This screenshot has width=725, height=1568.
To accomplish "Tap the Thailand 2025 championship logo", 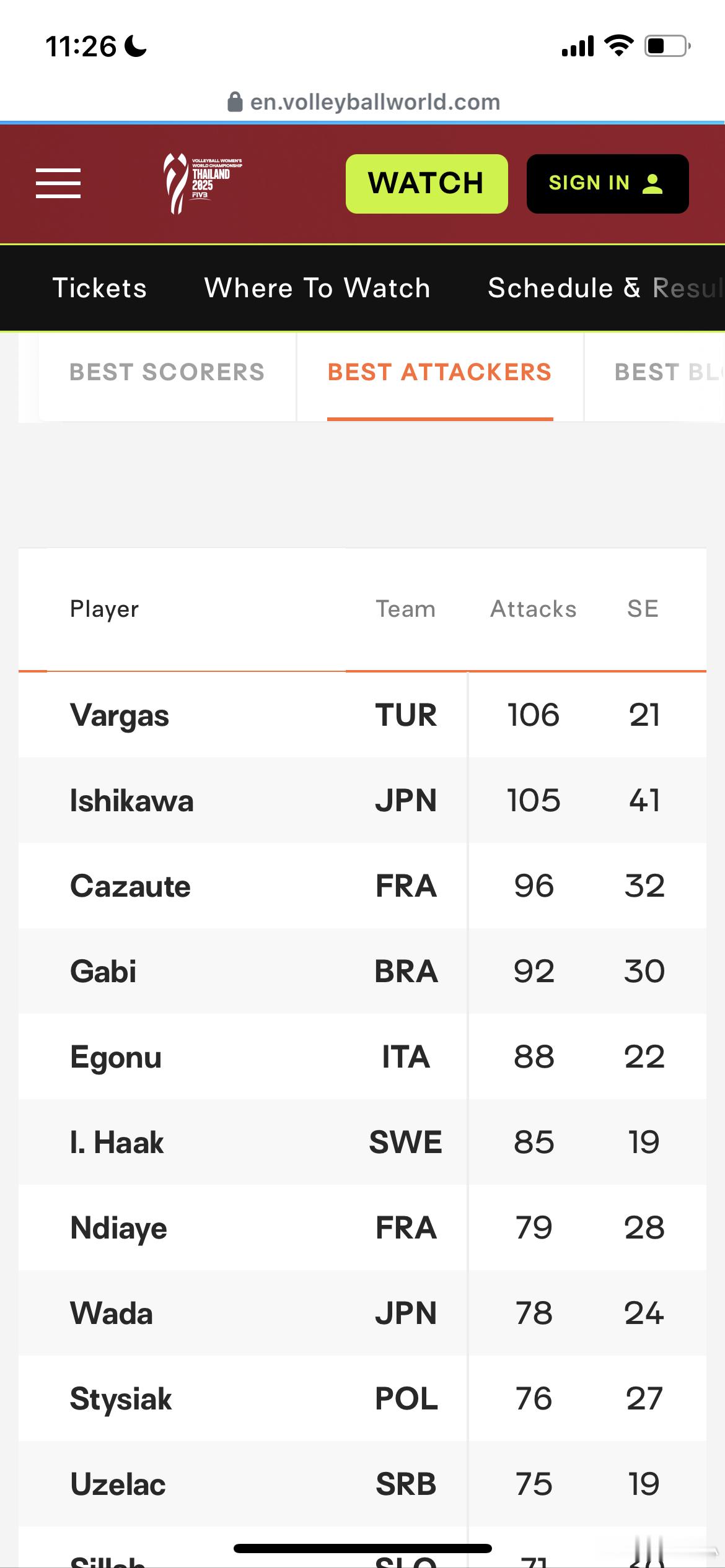I will (x=202, y=183).
